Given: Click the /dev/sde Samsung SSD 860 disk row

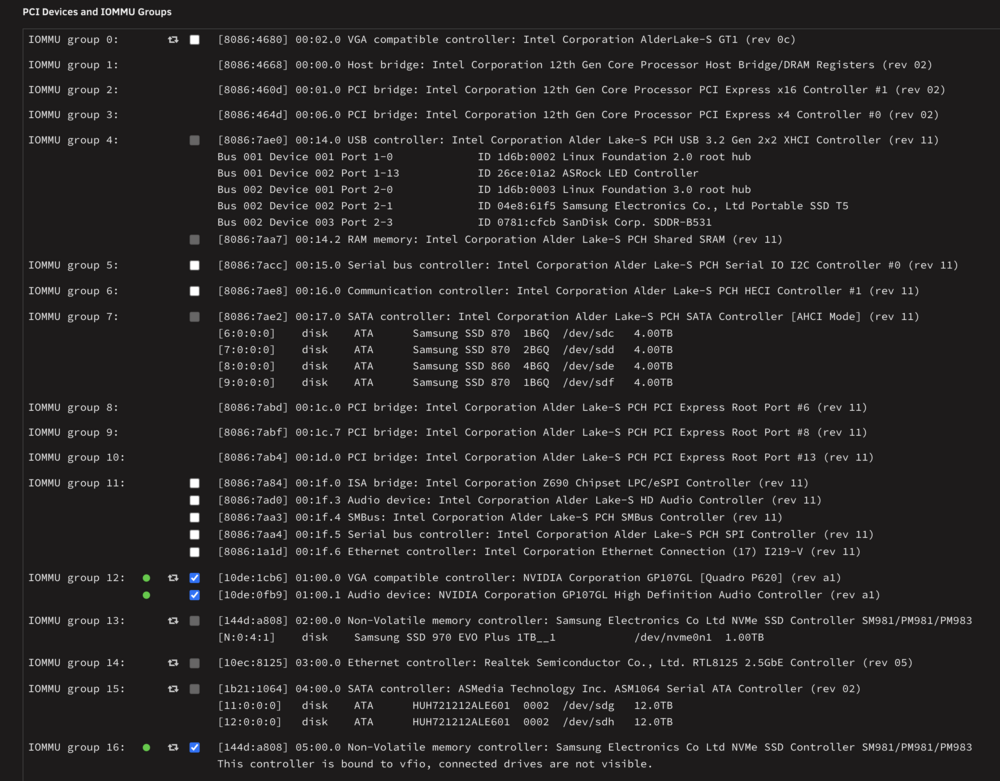Looking at the screenshot, I should tap(445, 366).
